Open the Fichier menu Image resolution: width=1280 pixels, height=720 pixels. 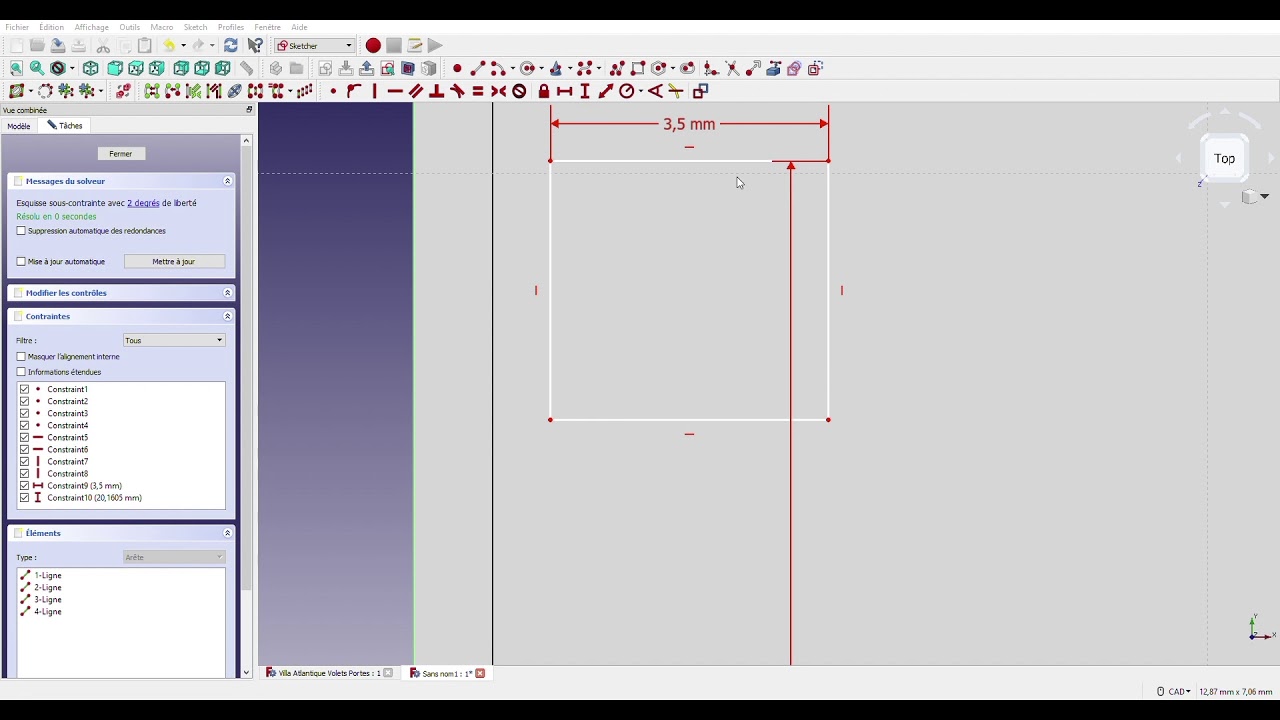click(x=17, y=27)
